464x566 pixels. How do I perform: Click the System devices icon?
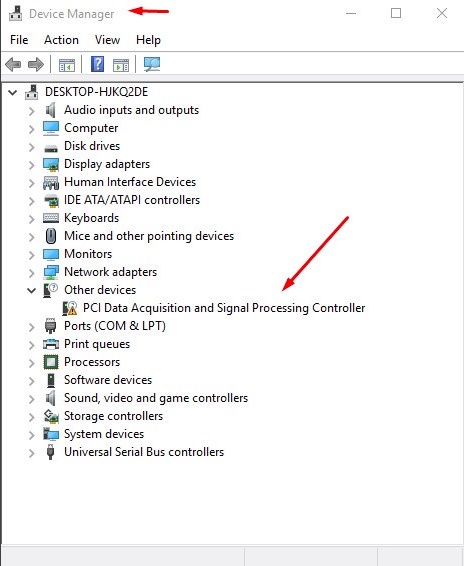pos(51,434)
